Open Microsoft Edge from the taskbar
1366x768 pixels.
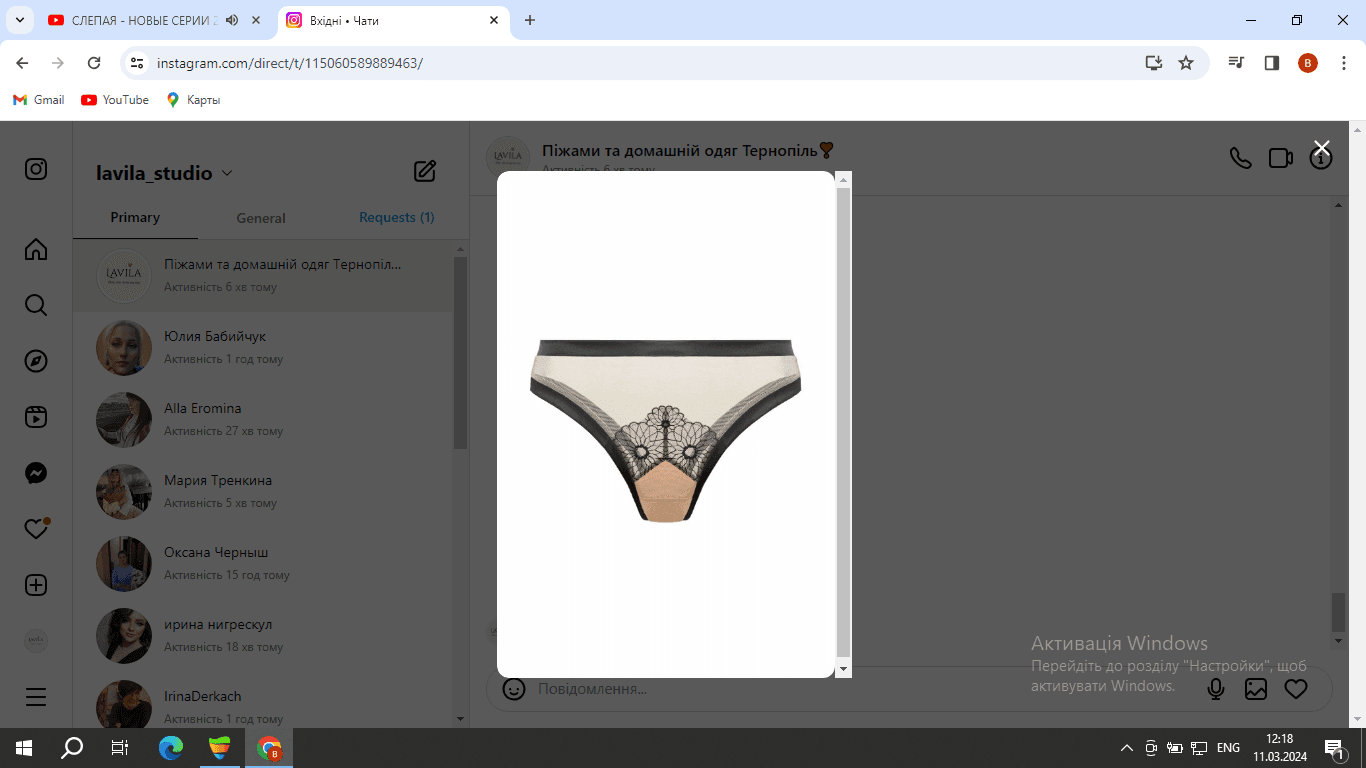pos(171,748)
